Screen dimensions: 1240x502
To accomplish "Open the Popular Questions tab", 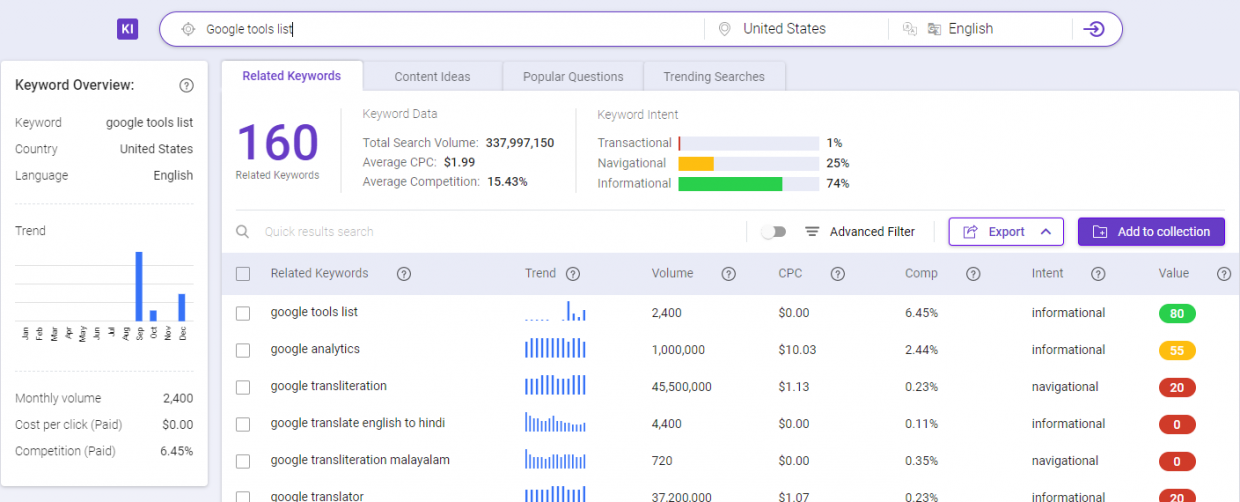I will tap(573, 77).
